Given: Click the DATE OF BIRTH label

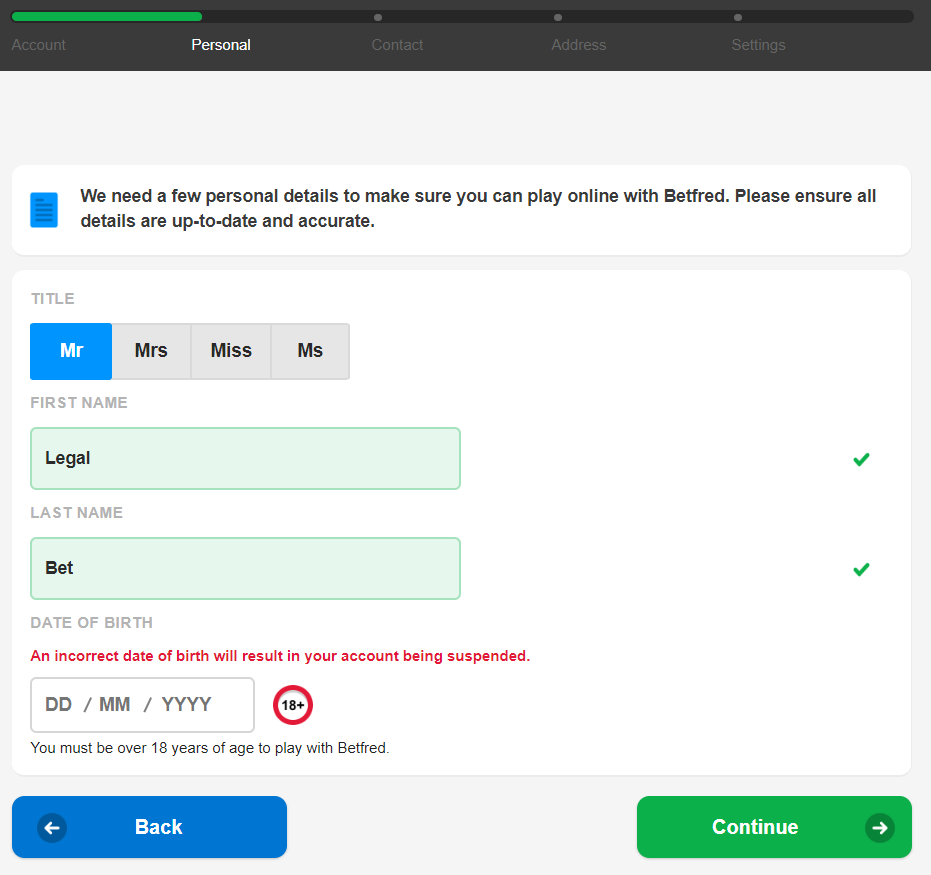Looking at the screenshot, I should (x=91, y=623).
